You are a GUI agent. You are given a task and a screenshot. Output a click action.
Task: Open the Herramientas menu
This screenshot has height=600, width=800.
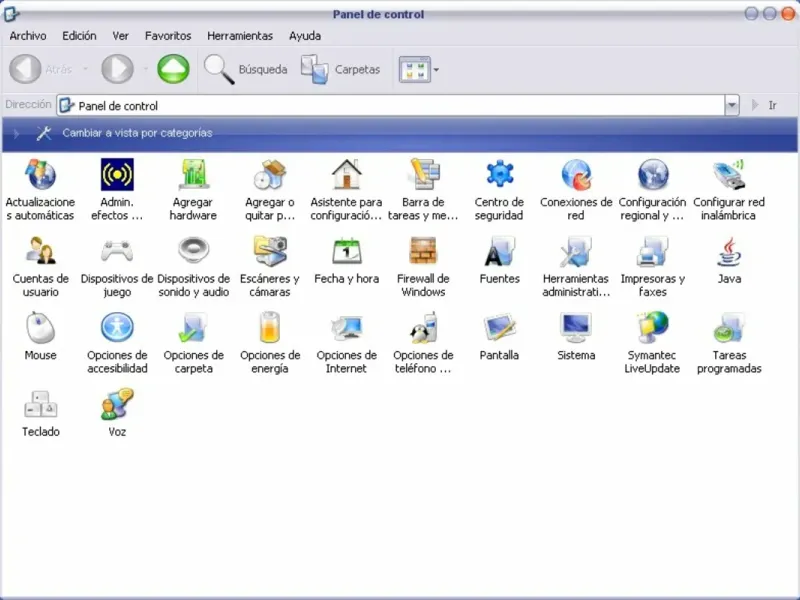pos(240,36)
